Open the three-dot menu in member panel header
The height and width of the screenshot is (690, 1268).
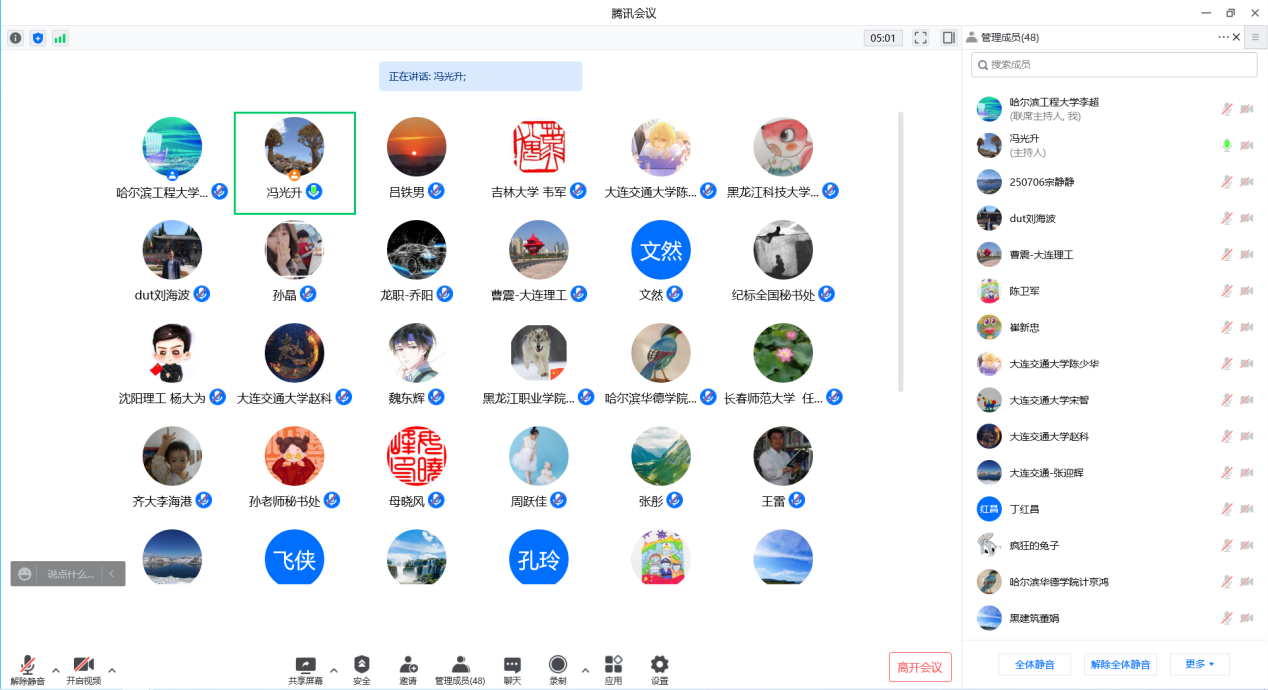[x=1223, y=37]
